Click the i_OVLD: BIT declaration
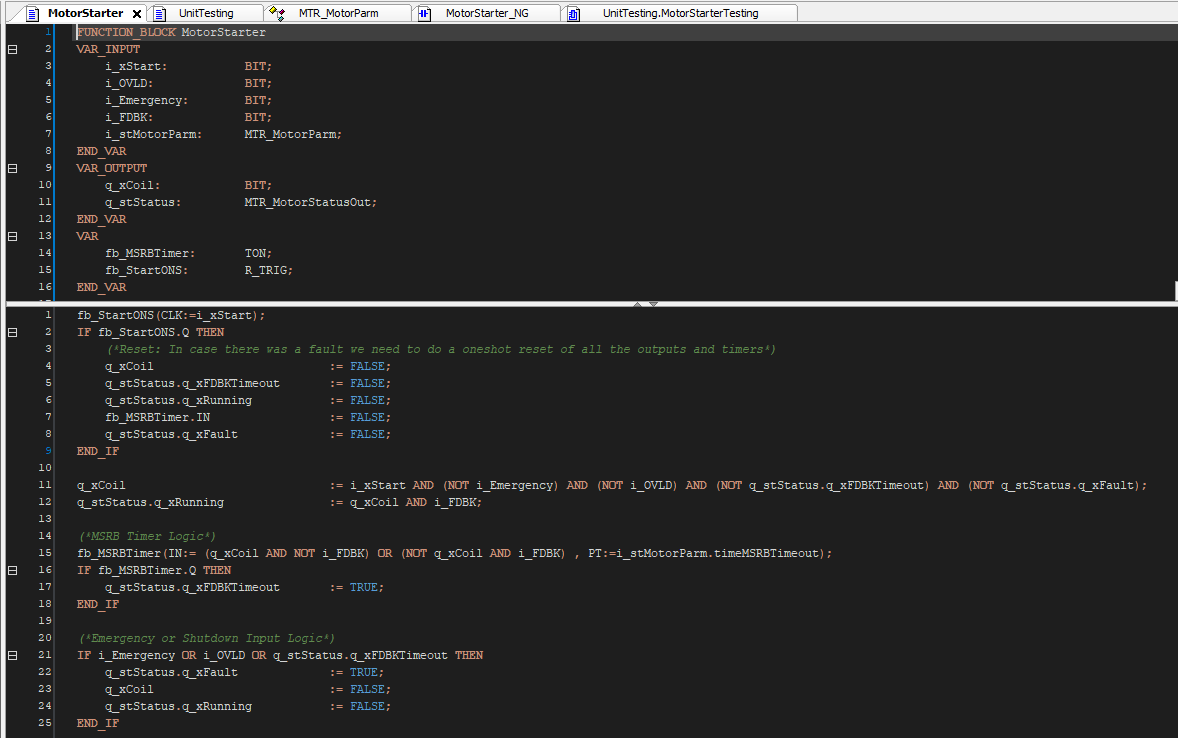1178x738 pixels. pos(189,83)
